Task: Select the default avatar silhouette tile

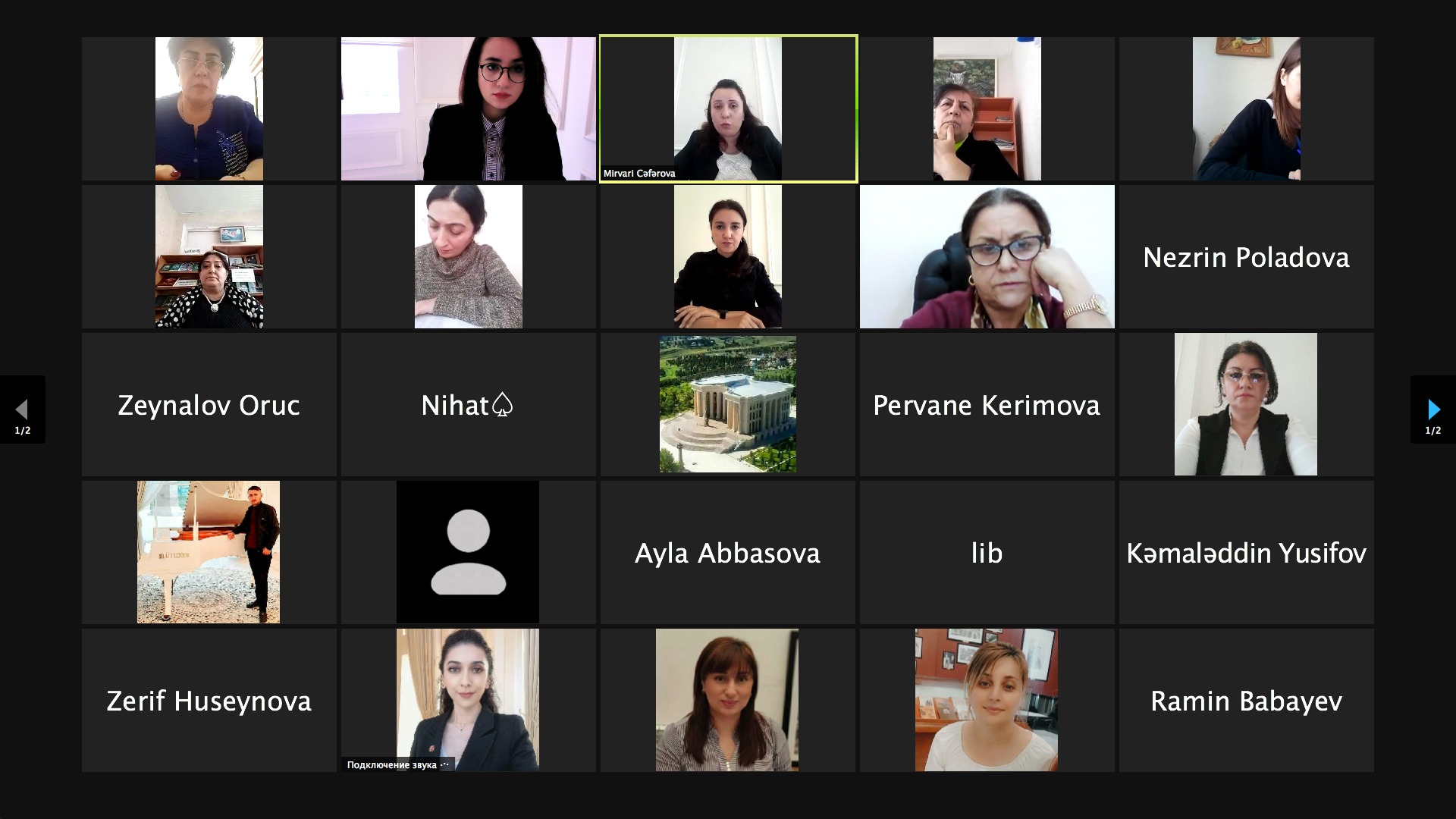Action: [x=468, y=552]
